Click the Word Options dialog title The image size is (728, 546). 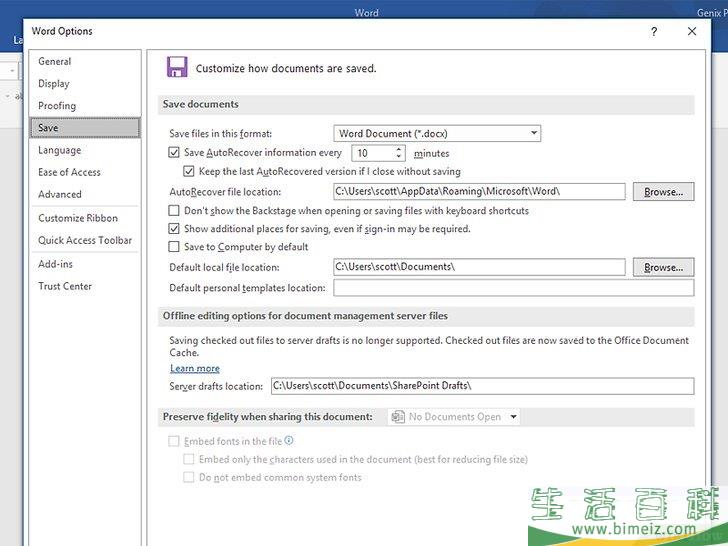pos(62,31)
